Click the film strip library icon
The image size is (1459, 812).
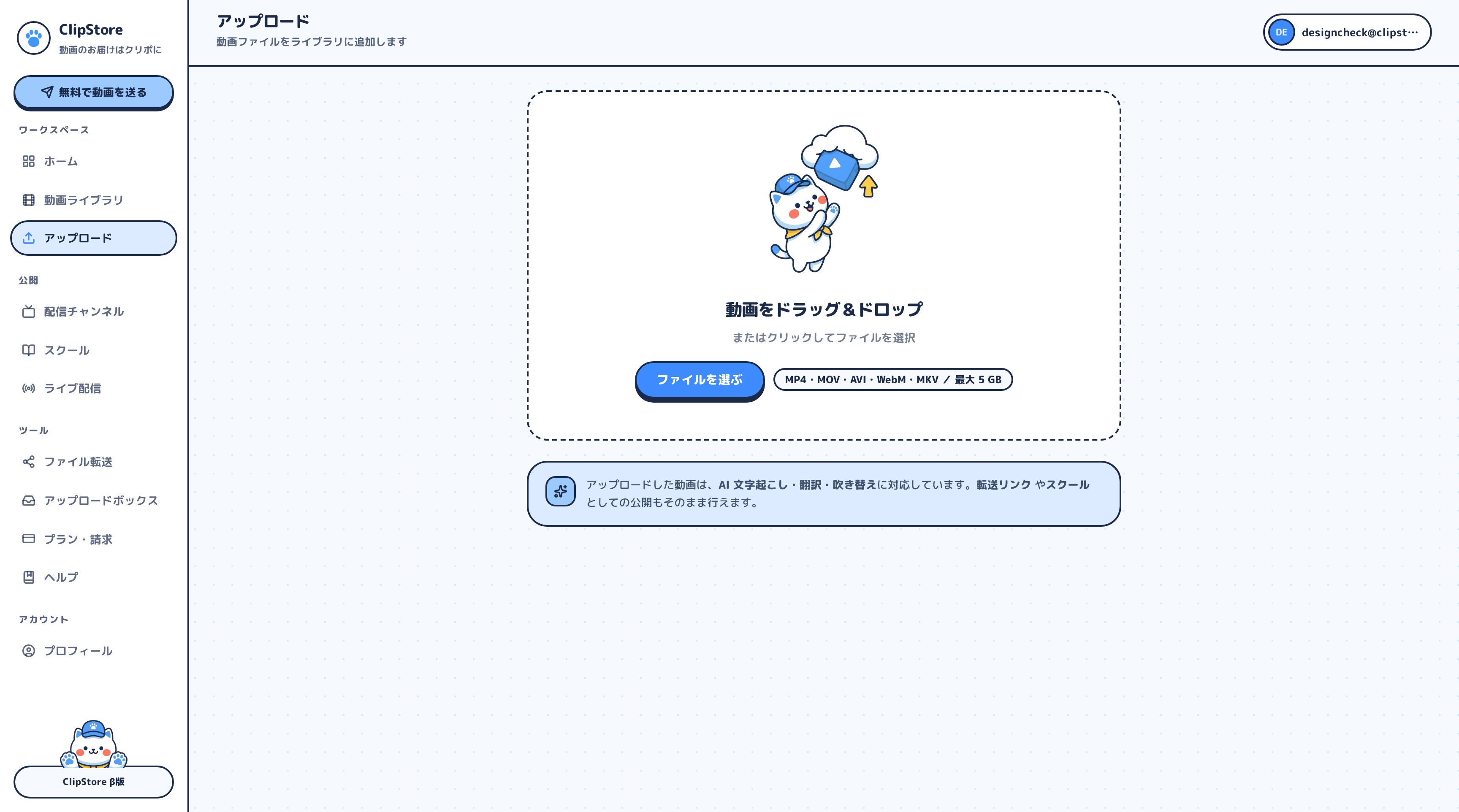[x=29, y=200]
